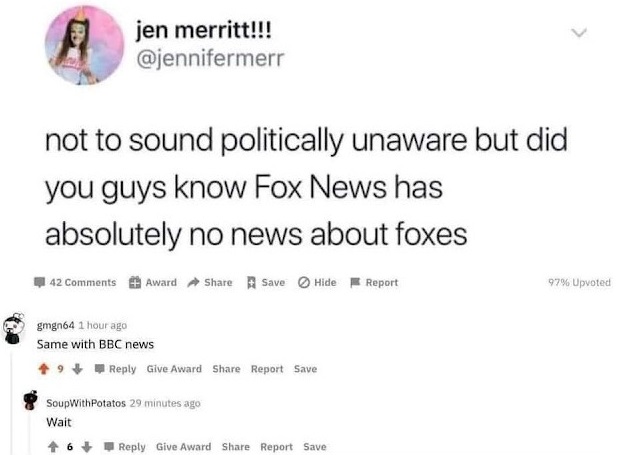Hide the post
The width and height of the screenshot is (618, 455).
click(303, 283)
